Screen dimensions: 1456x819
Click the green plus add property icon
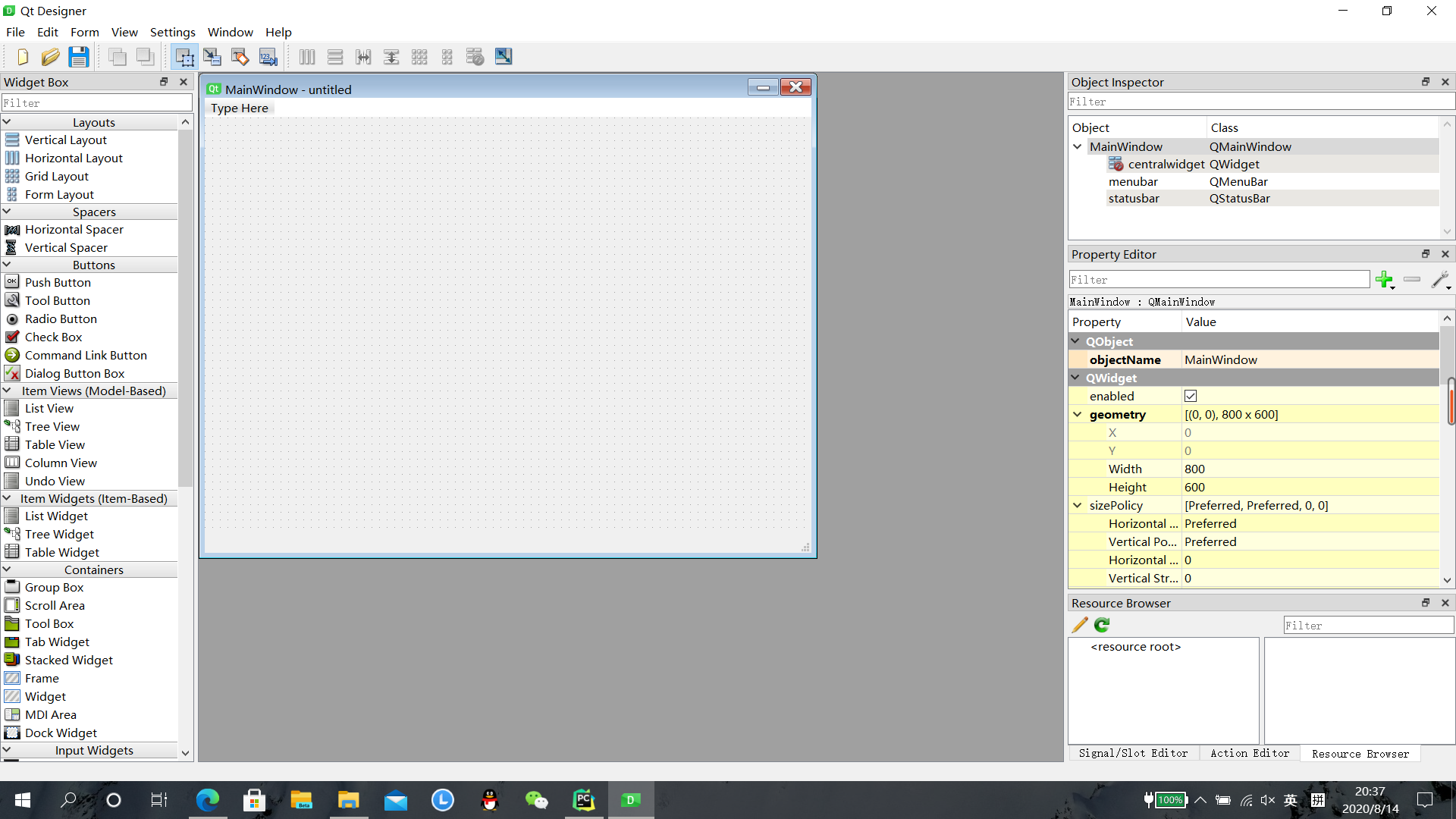[1384, 280]
